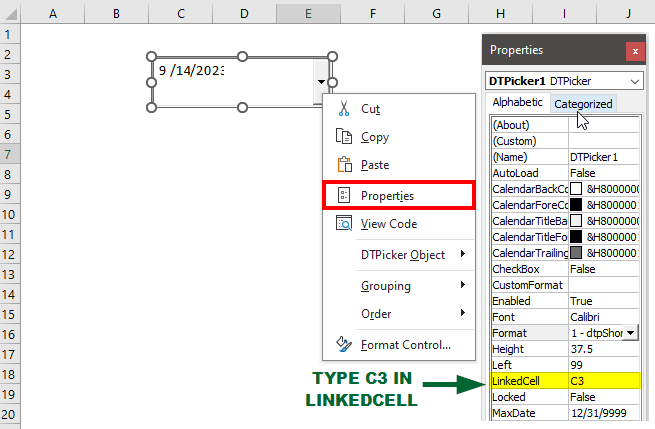The width and height of the screenshot is (655, 429).
Task: Click the Font value Calibri
Action: pos(604,317)
